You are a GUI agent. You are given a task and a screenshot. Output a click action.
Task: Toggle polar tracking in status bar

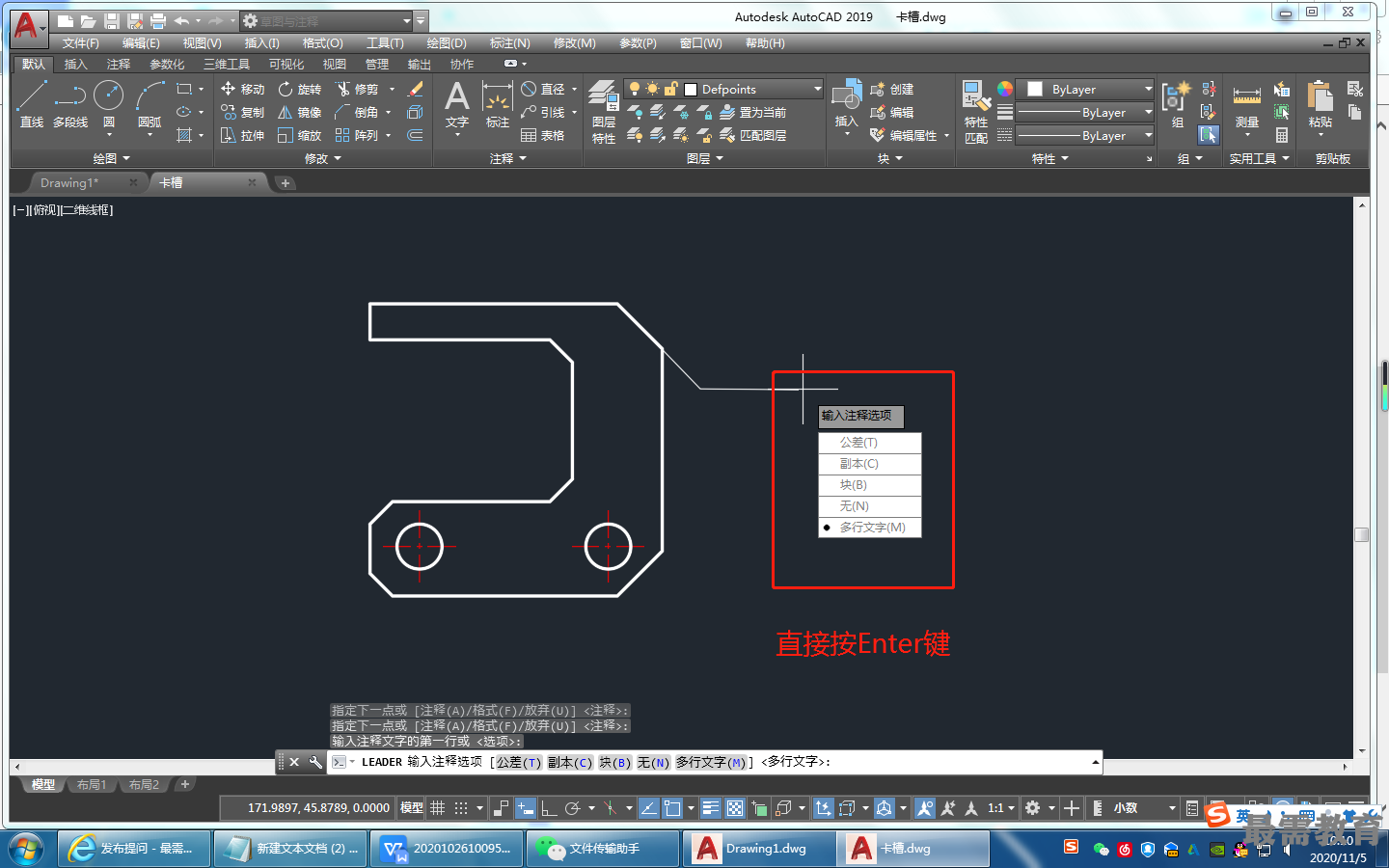pyautogui.click(x=572, y=808)
